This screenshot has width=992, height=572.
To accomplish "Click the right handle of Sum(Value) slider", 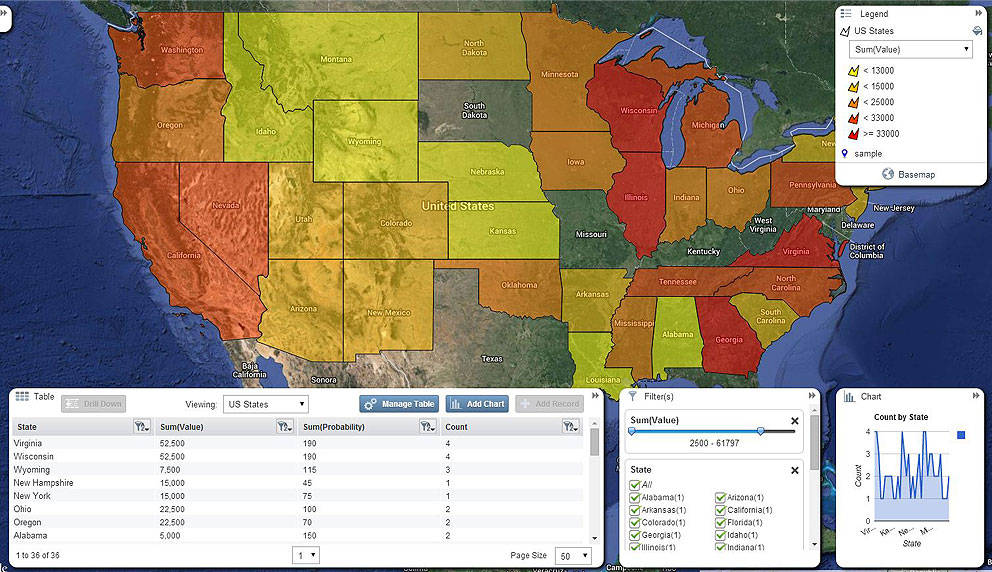I will coord(761,431).
